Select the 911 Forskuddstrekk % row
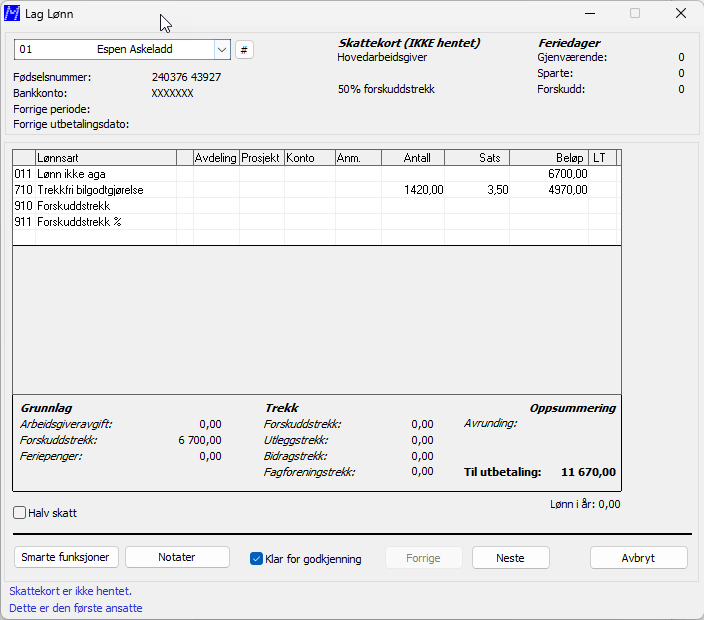Image resolution: width=704 pixels, height=620 pixels. click(317, 222)
